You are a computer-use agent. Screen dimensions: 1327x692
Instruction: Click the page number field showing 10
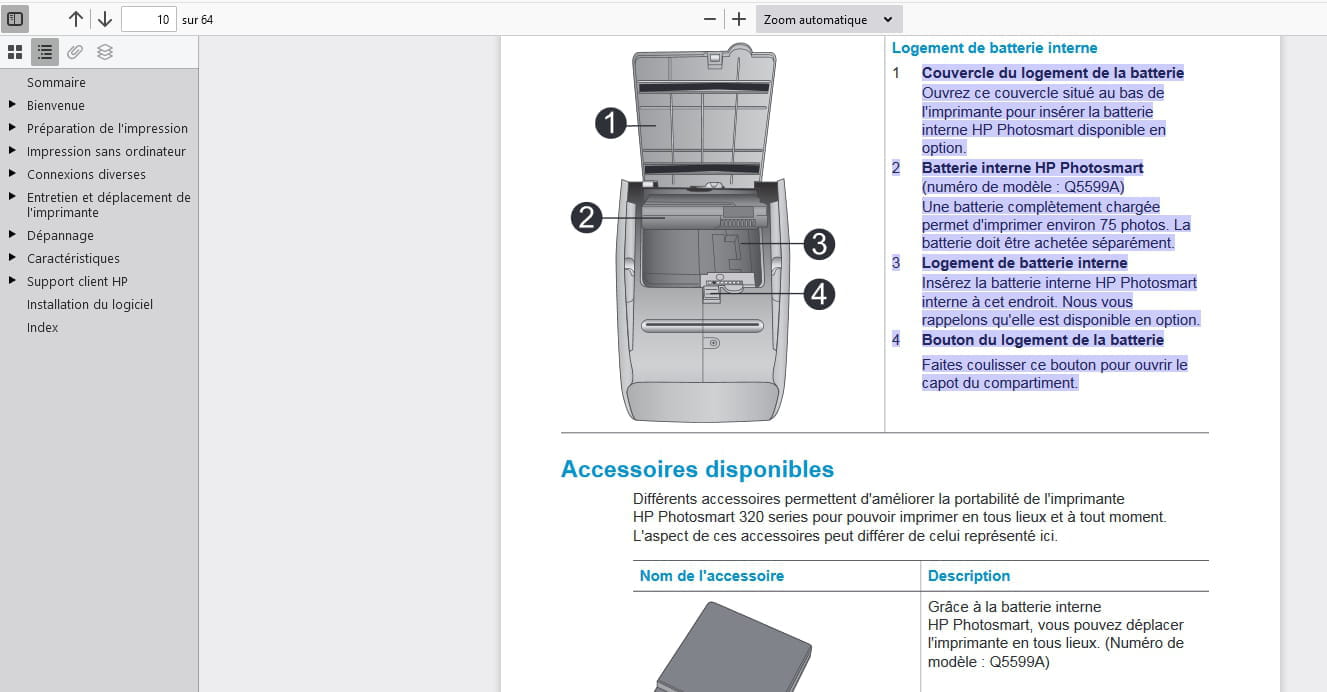coord(149,19)
